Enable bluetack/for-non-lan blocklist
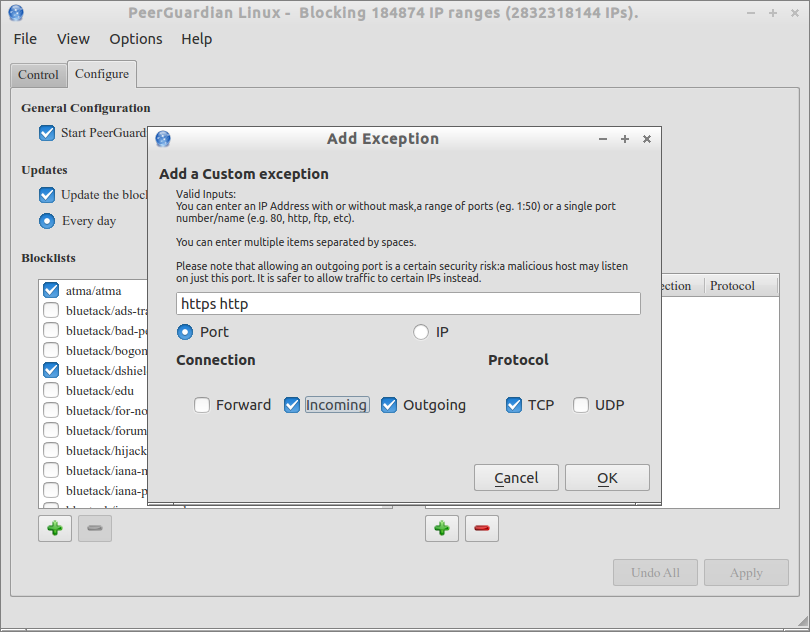 (x=51, y=410)
